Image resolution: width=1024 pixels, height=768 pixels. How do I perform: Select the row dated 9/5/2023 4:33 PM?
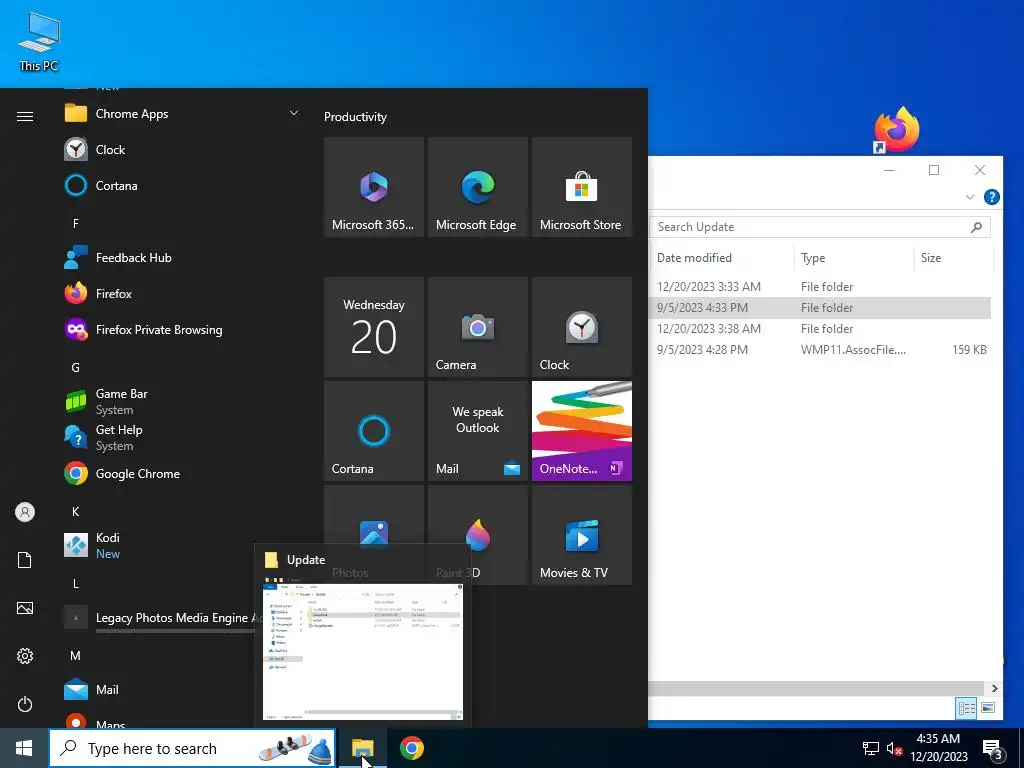coord(820,308)
